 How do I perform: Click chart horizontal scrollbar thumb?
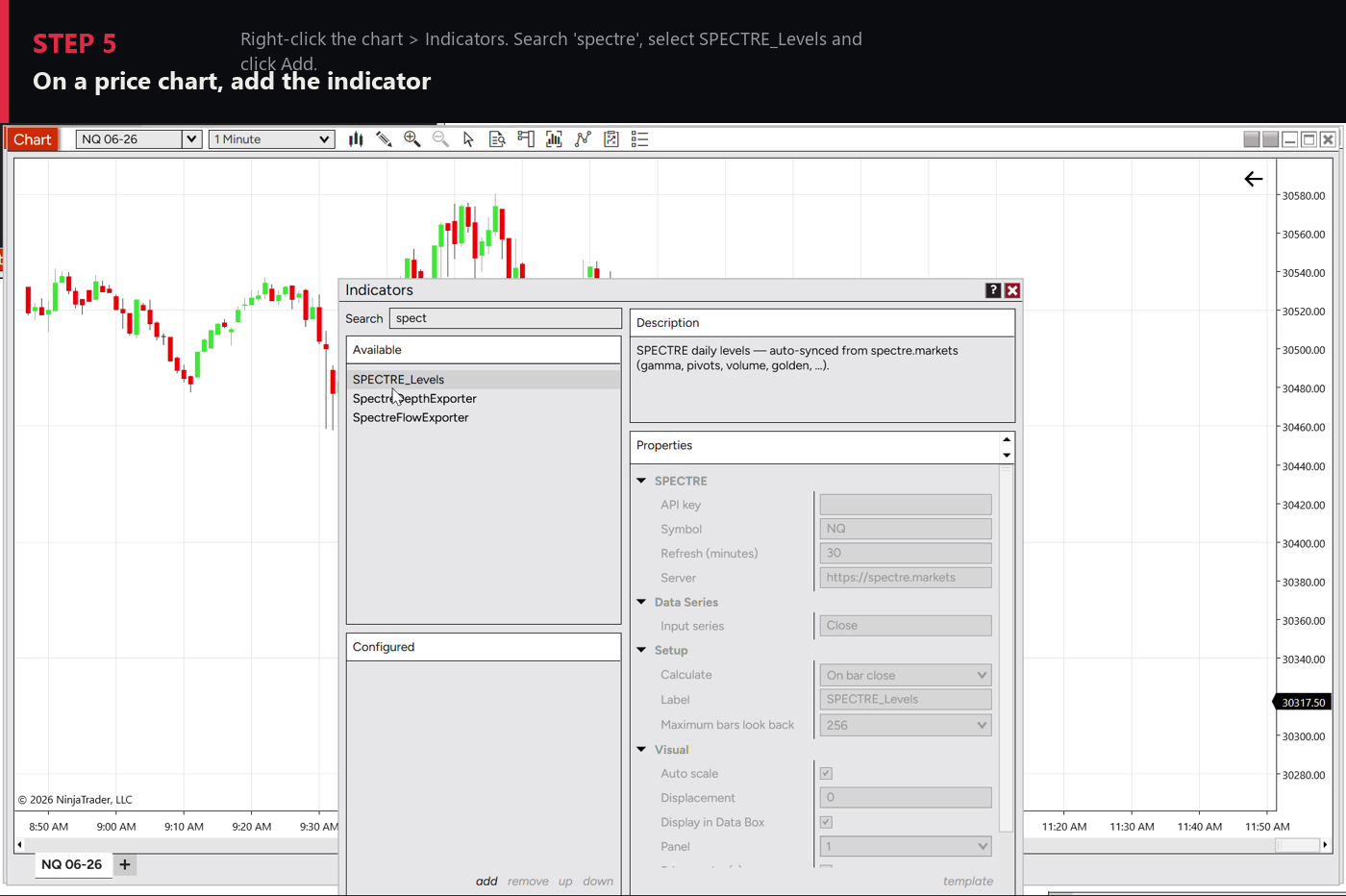click(1297, 845)
